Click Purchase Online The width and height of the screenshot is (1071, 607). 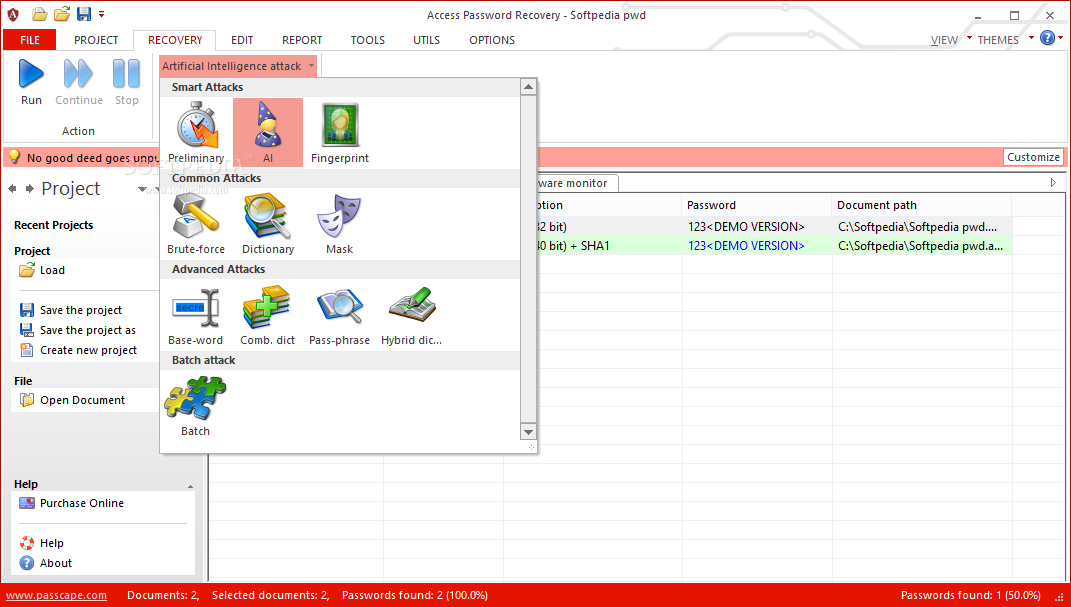click(72, 503)
